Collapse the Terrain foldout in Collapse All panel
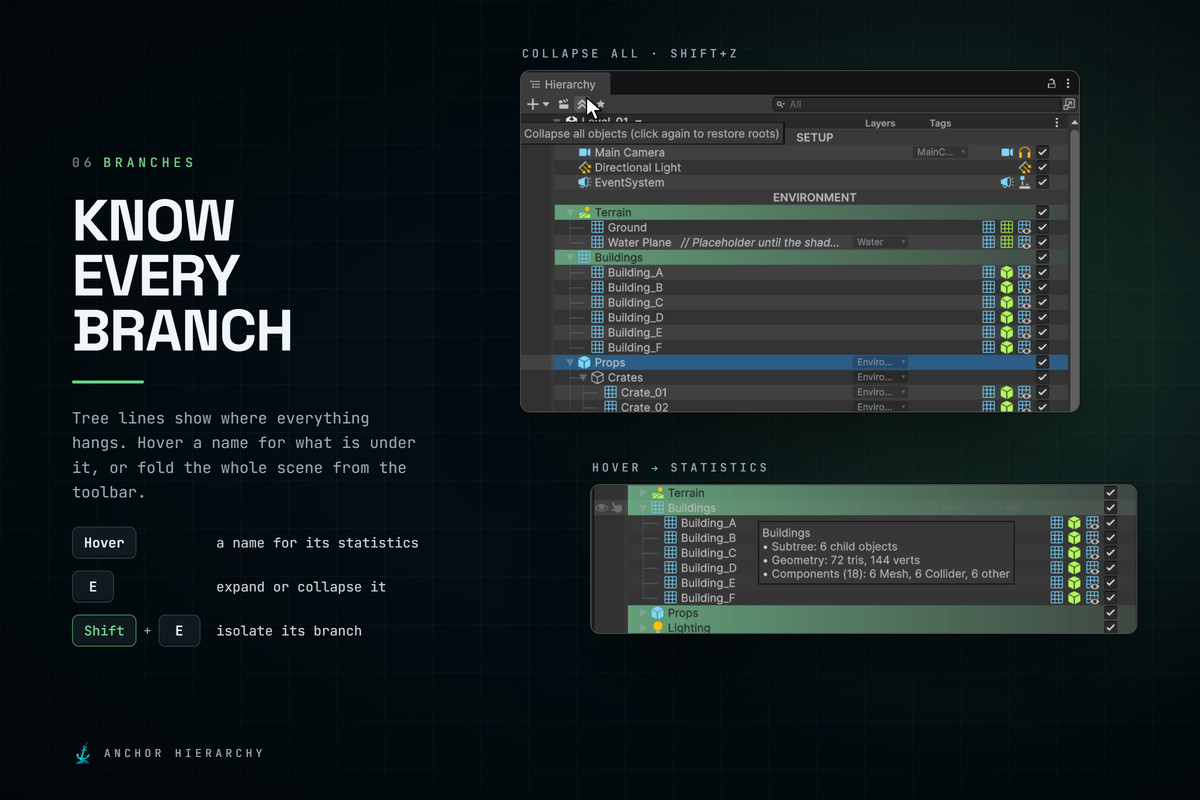This screenshot has height=800, width=1200. (570, 213)
